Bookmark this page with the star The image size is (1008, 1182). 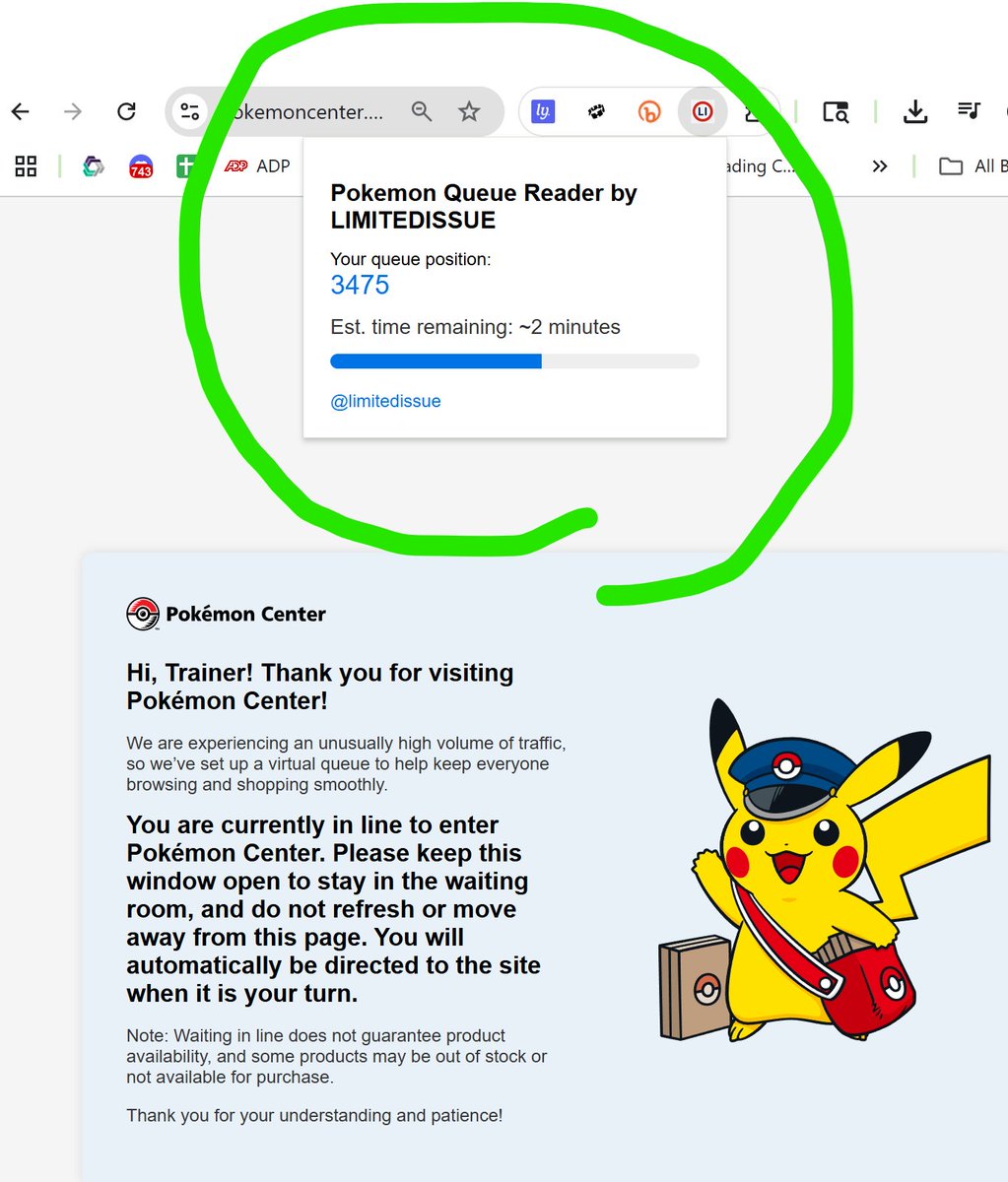point(469,111)
